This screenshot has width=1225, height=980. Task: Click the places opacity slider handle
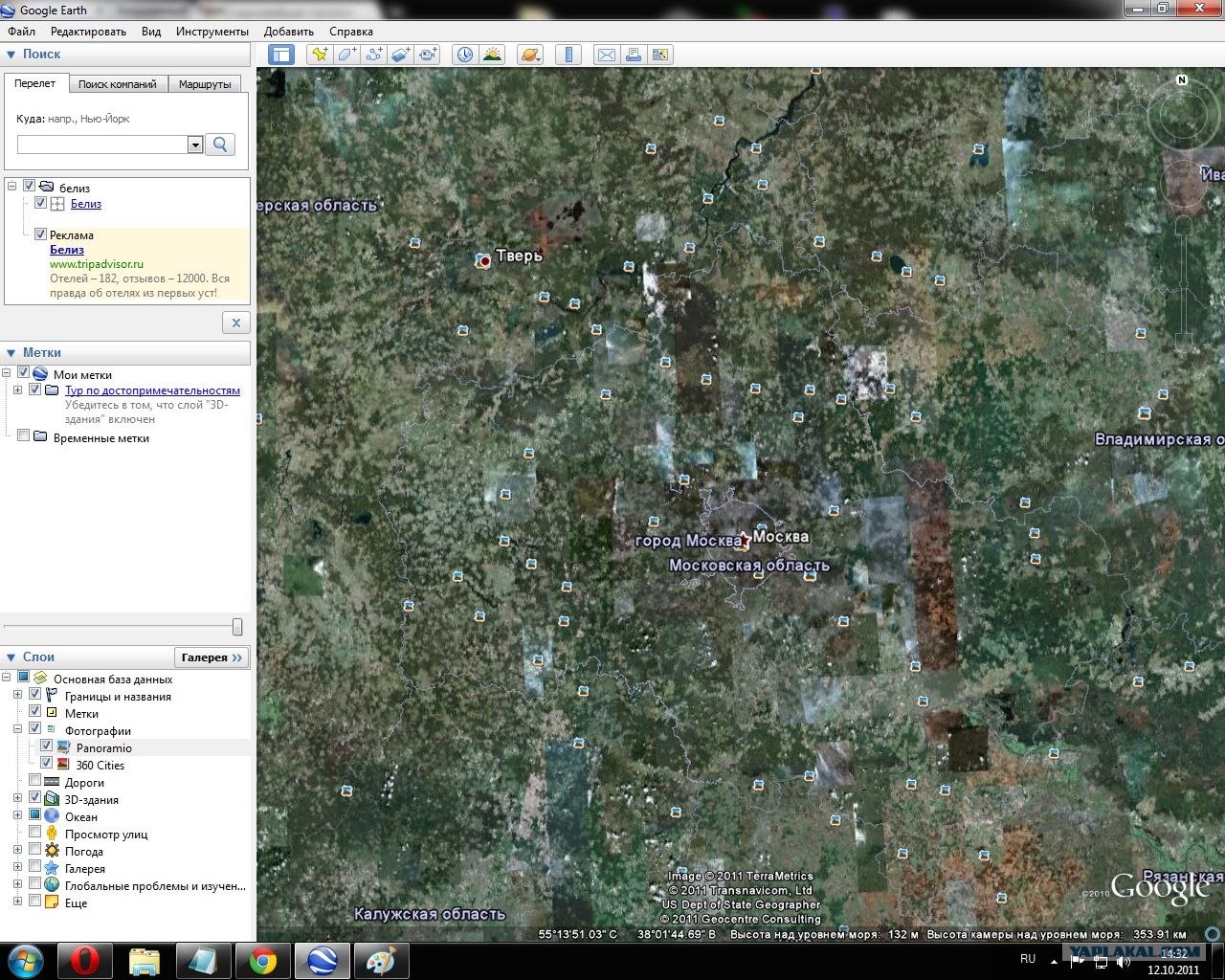tap(237, 627)
